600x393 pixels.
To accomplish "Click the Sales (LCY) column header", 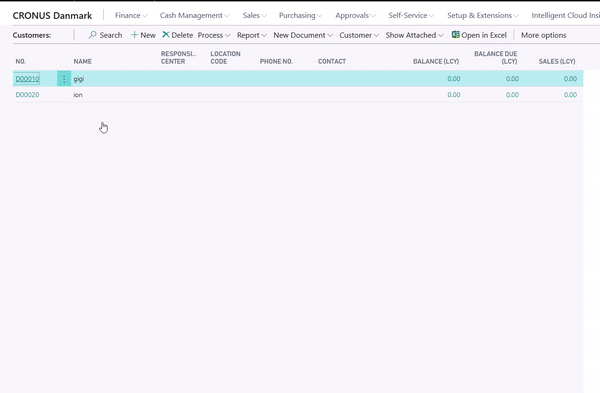I will [x=557, y=61].
